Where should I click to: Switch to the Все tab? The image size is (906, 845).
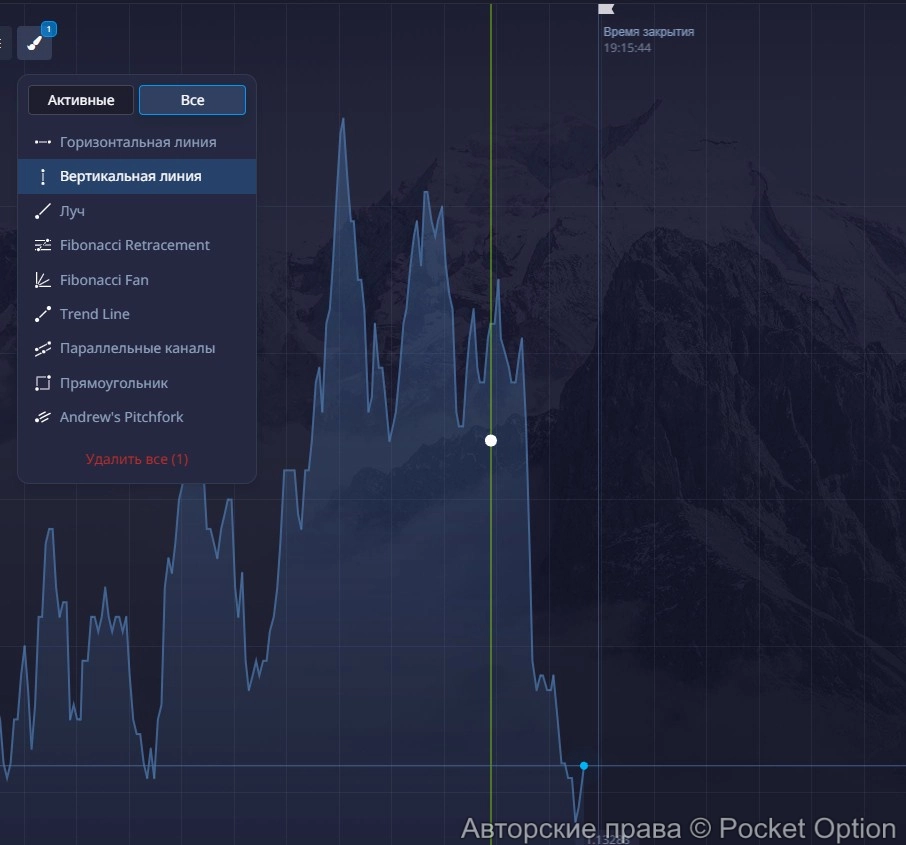tap(192, 100)
